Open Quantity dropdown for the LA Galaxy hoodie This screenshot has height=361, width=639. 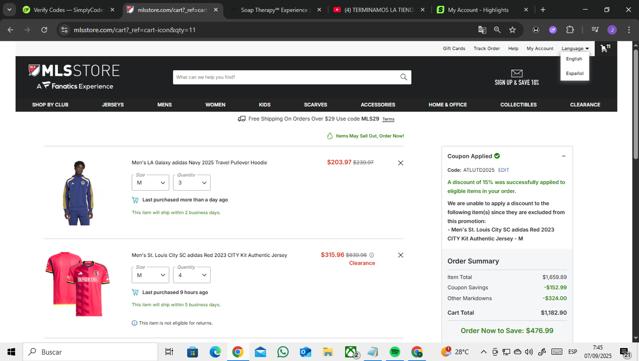pos(192,183)
